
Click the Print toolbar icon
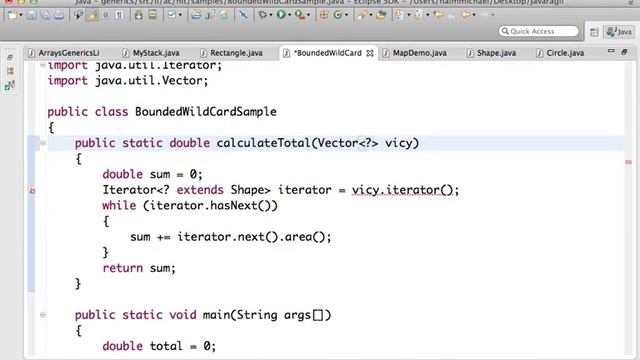[x=59, y=16]
